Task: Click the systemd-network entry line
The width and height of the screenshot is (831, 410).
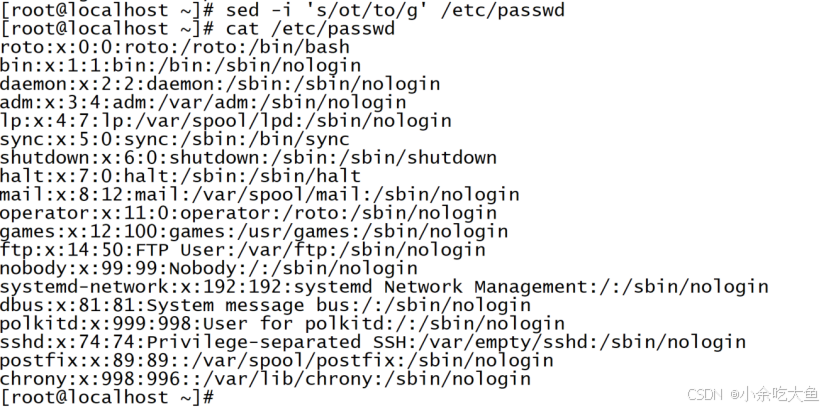Action: [384, 286]
